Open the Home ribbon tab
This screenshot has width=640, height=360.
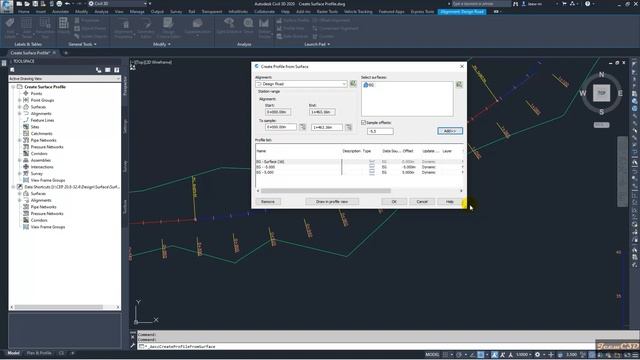[24, 12]
